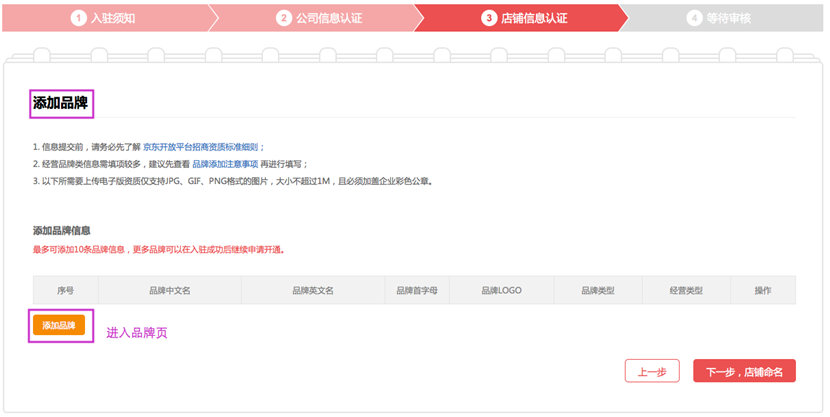Click the 经营类型 column header
This screenshot has width=830, height=417.
pyautogui.click(x=686, y=290)
